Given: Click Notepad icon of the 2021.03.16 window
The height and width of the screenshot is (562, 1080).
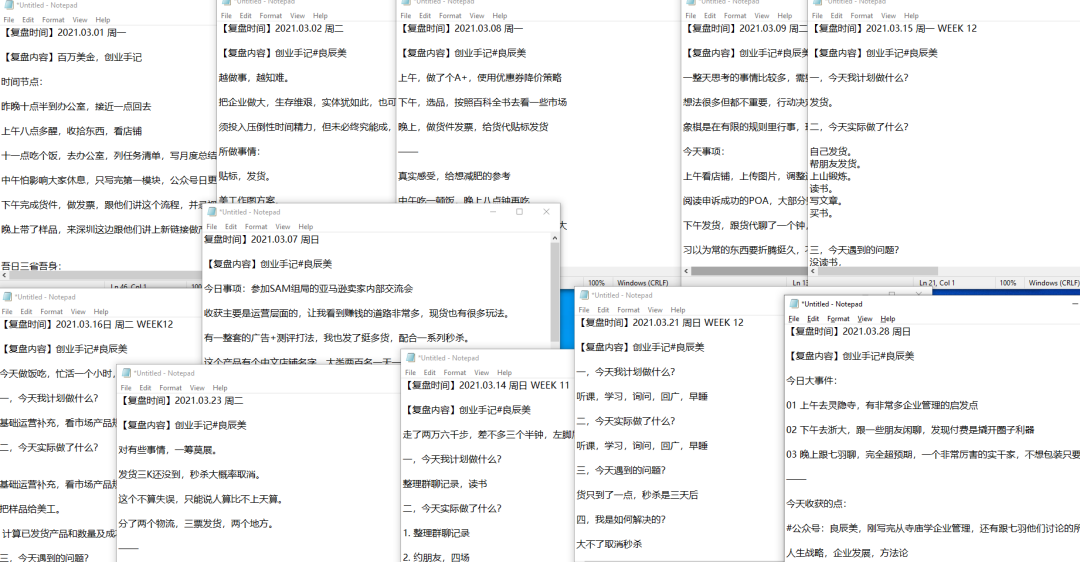Looking at the screenshot, I should coord(8,297).
